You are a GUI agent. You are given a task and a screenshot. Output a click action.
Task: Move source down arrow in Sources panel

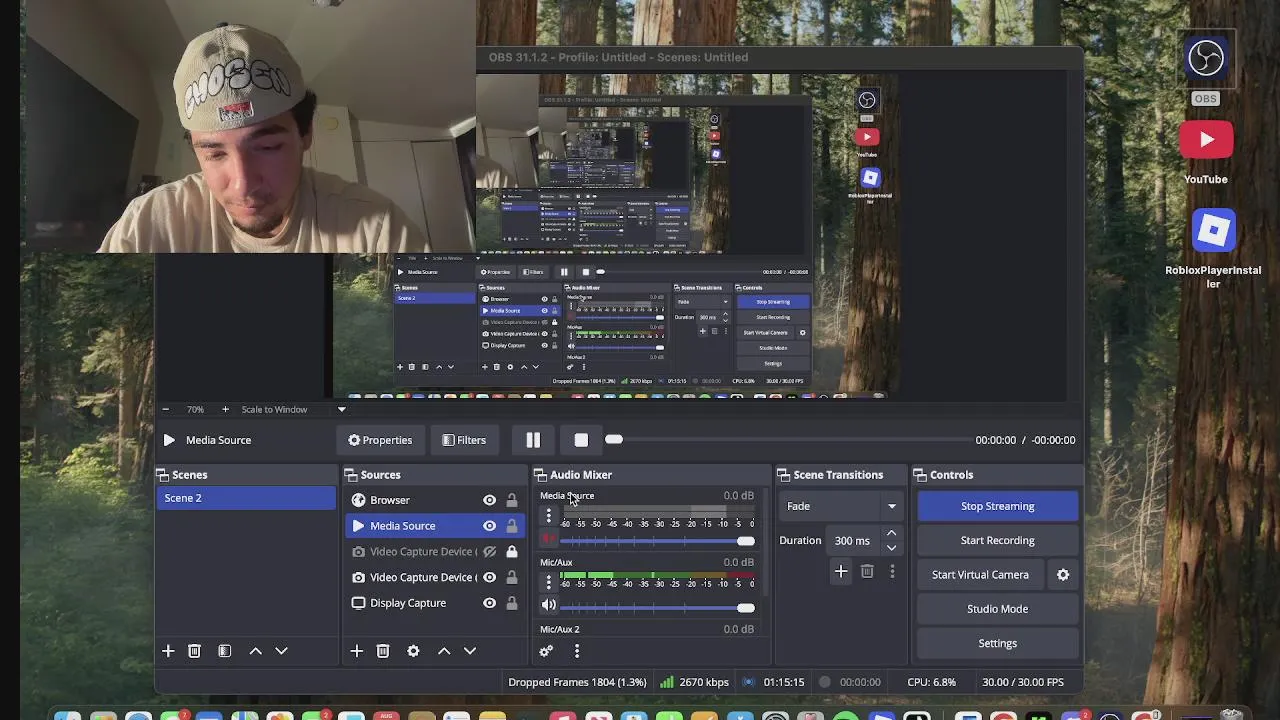[x=470, y=651]
